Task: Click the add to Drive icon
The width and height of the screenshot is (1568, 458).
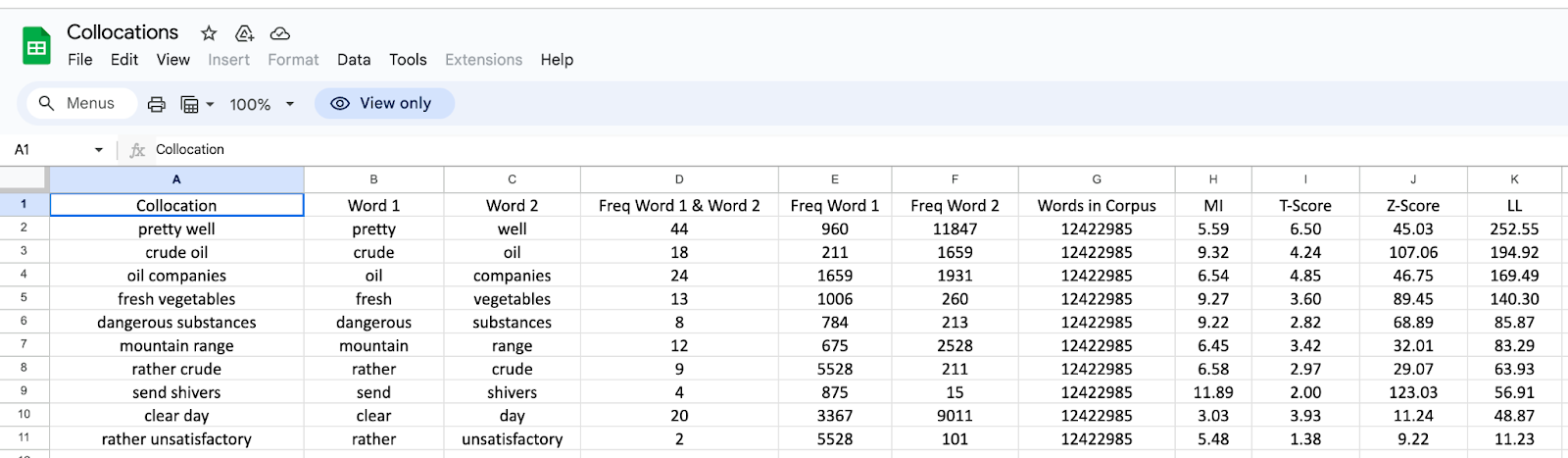Action: point(245,33)
